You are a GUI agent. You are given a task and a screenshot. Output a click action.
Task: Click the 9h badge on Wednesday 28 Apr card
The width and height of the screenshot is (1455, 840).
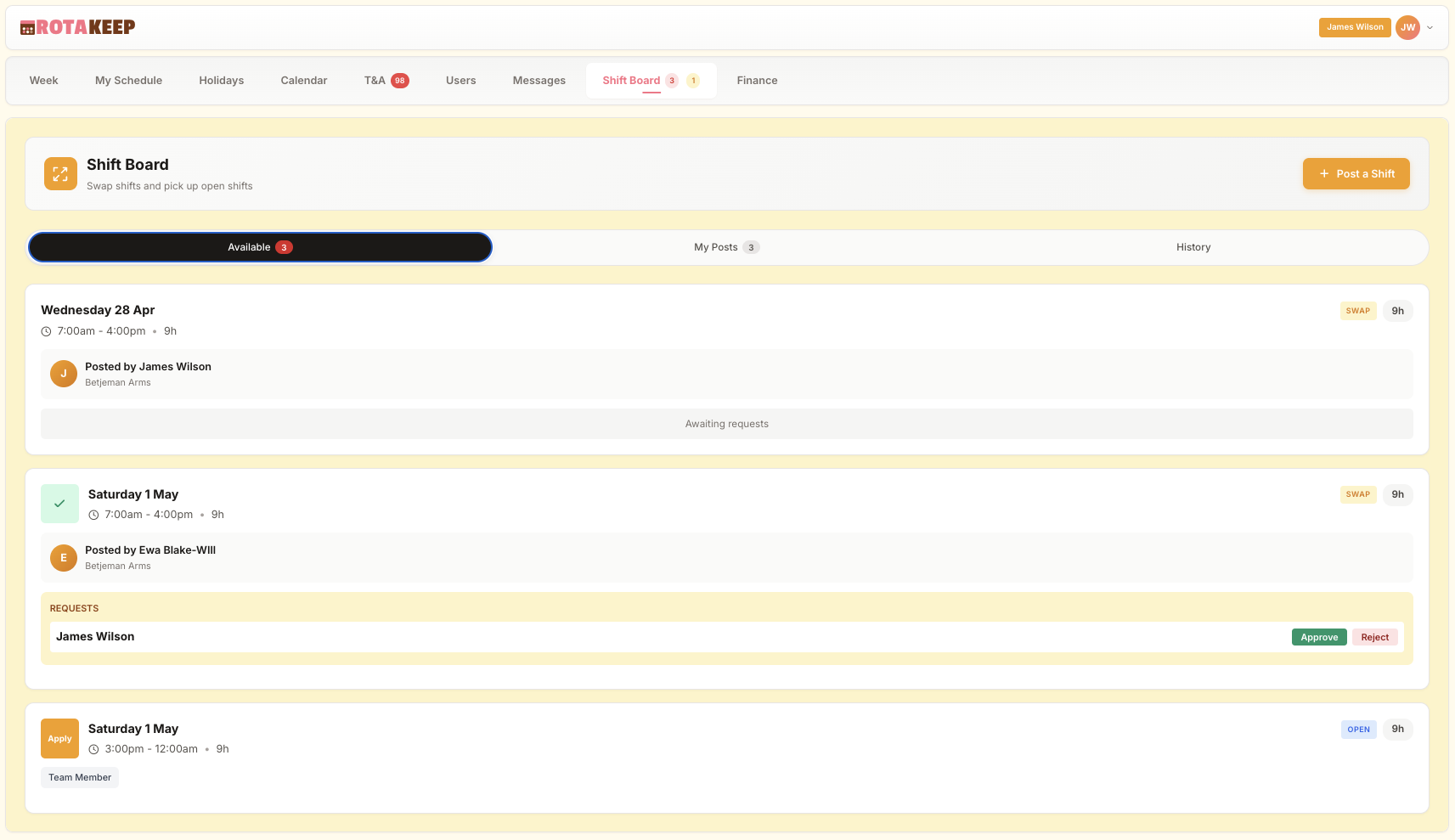click(x=1398, y=311)
